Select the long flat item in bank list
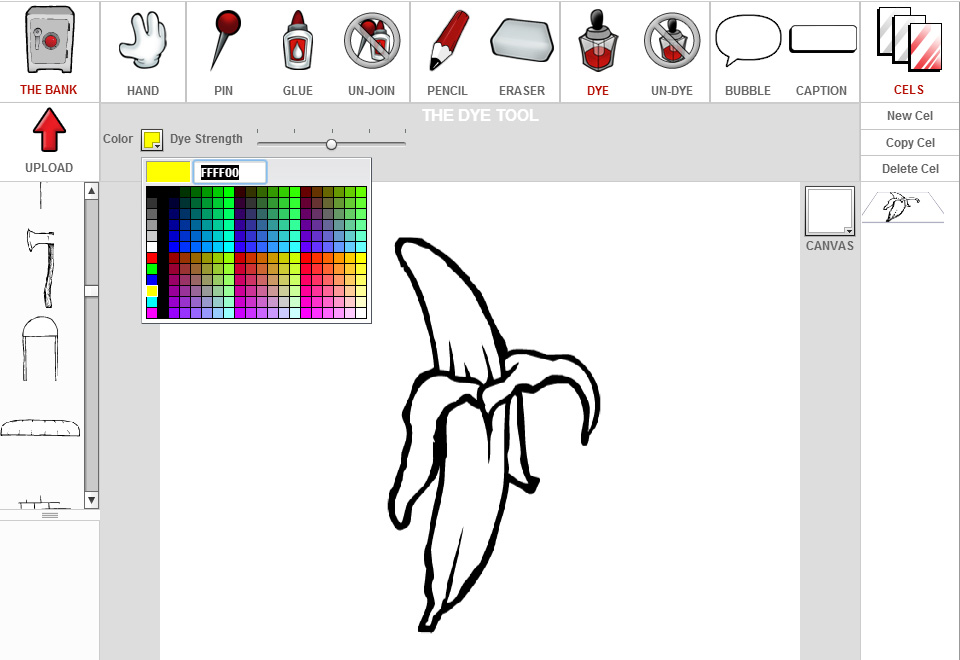960x660 pixels. click(x=40, y=427)
